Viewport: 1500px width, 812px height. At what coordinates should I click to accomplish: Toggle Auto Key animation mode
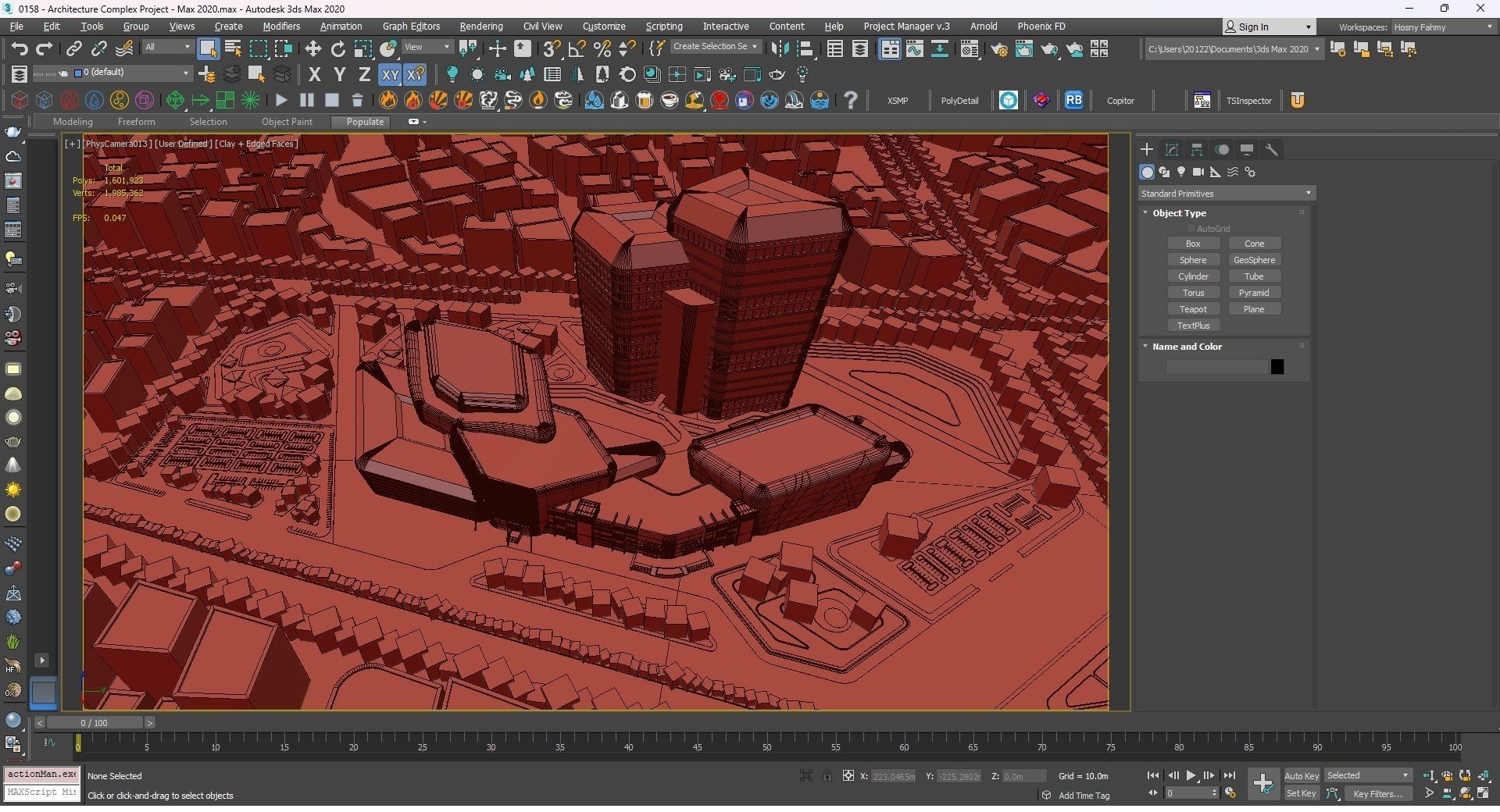(x=1302, y=776)
